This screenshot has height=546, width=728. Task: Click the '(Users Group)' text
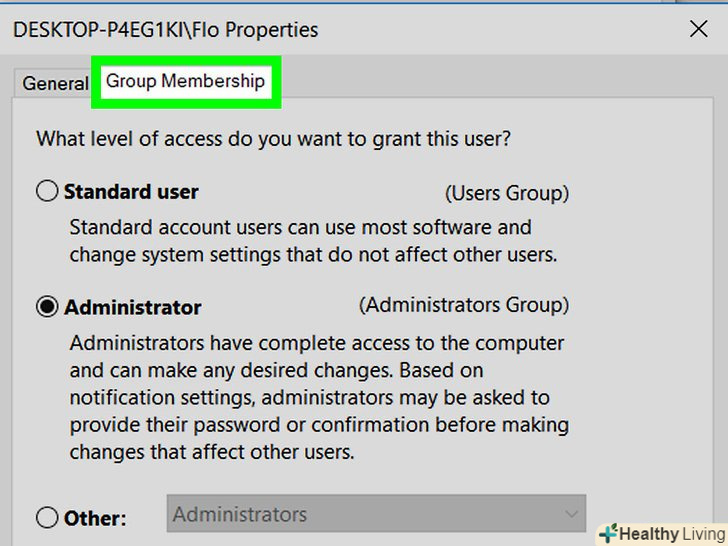point(507,192)
